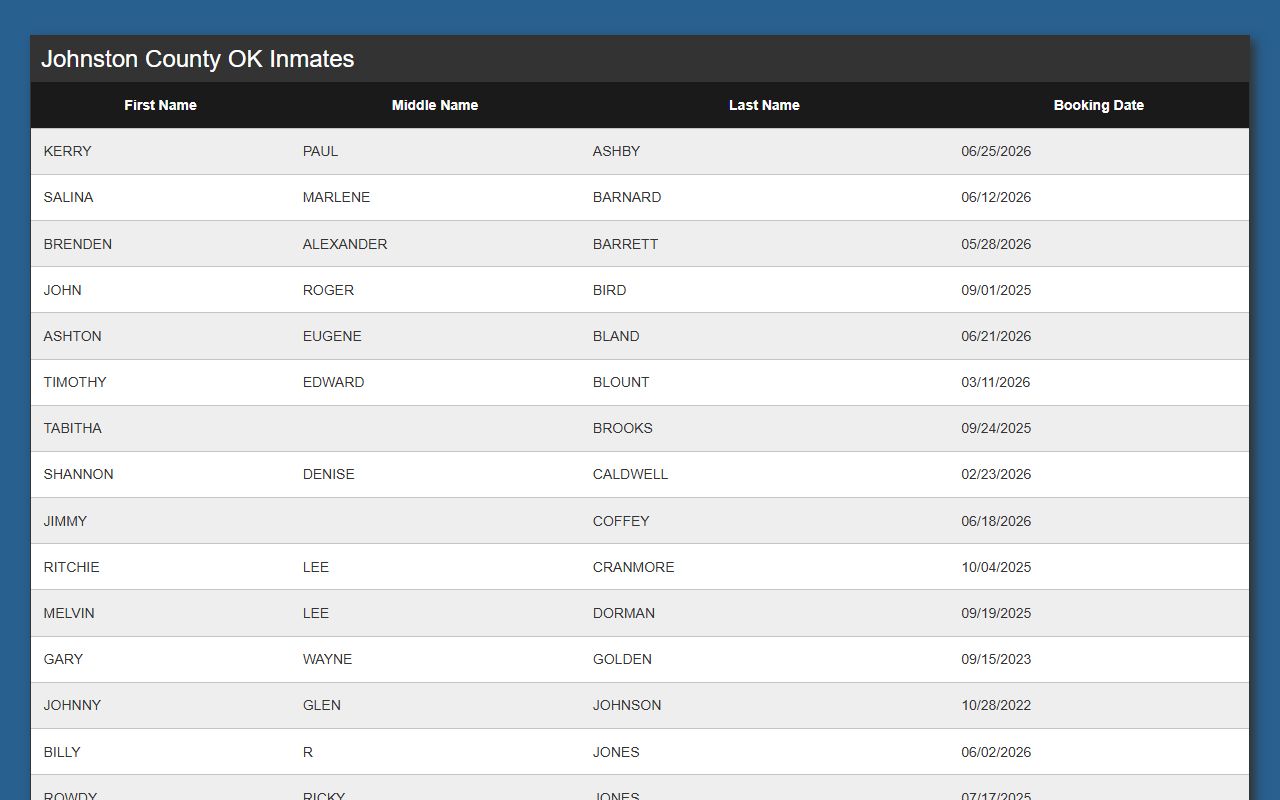Image resolution: width=1280 pixels, height=800 pixels.
Task: Click booking date 09/24/2025
Action: pyautogui.click(x=996, y=428)
